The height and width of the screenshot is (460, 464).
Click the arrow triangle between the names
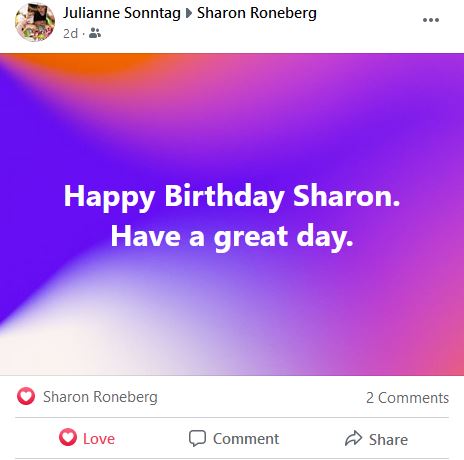click(x=189, y=13)
